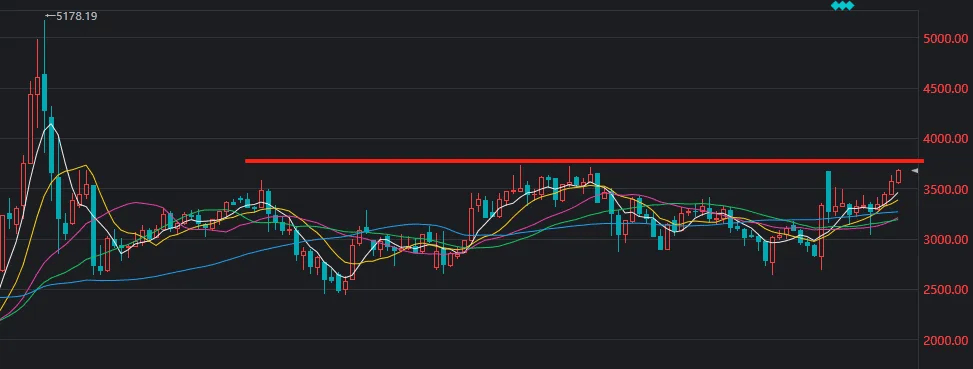Click the 3000.00 price axis label
Viewport: 973px width, 369px height.
pos(946,239)
